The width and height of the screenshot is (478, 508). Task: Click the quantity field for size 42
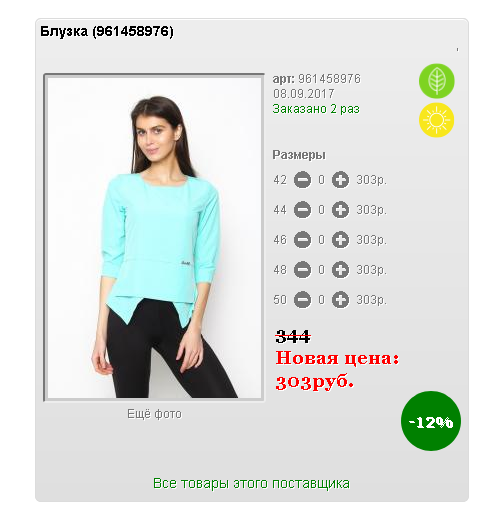tap(321, 180)
